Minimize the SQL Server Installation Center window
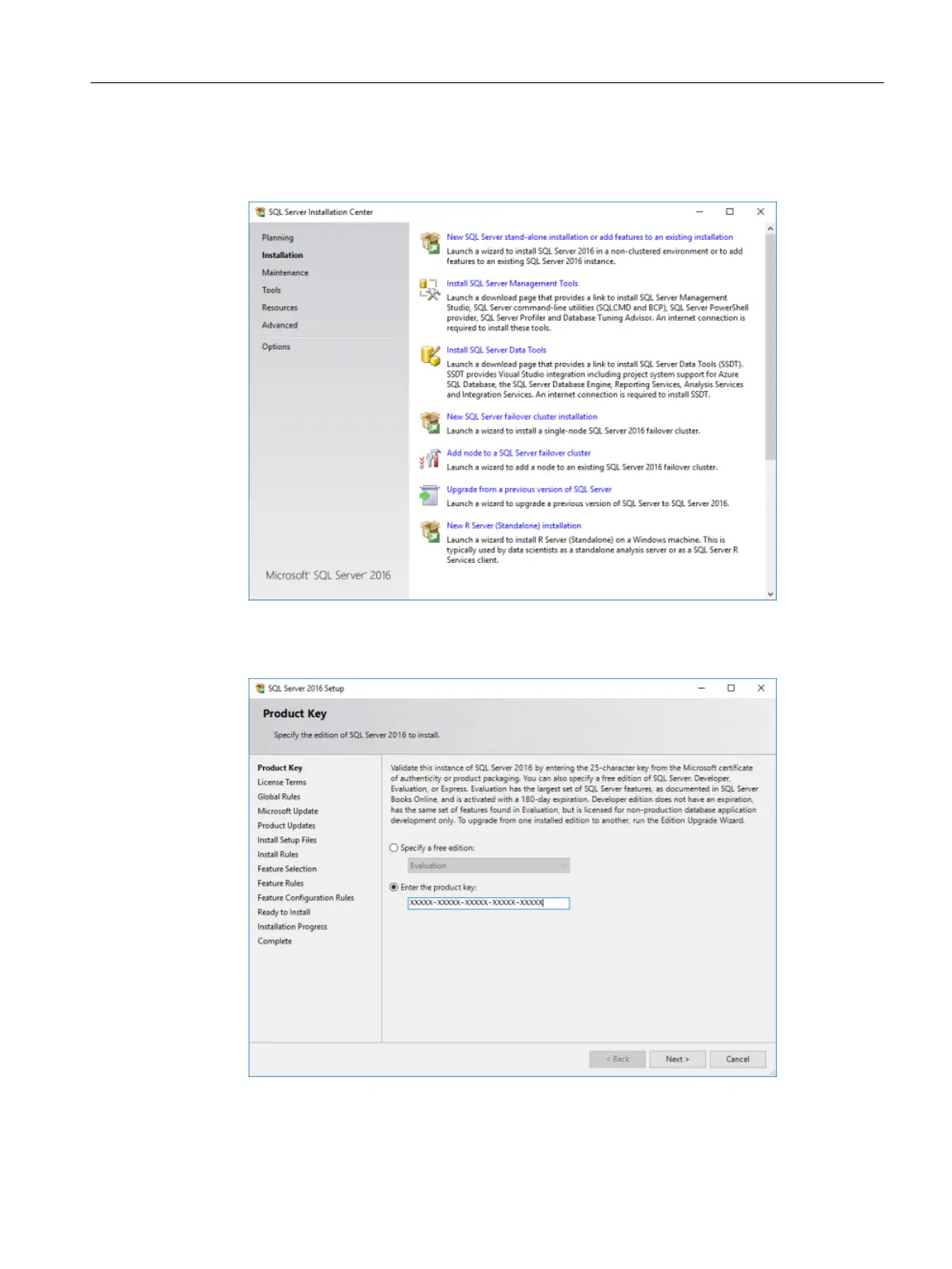952x1269 pixels. pos(699,212)
